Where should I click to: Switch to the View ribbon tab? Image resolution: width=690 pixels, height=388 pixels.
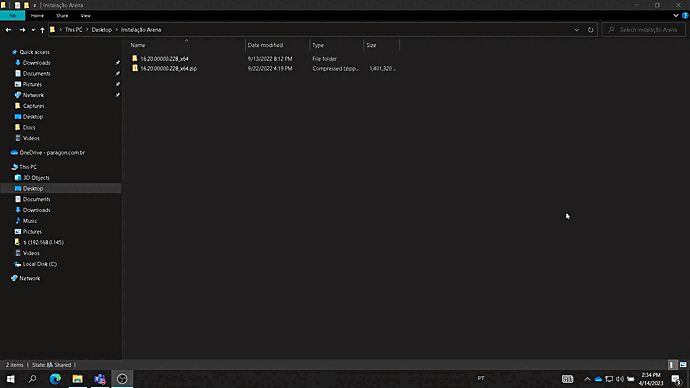coord(85,15)
